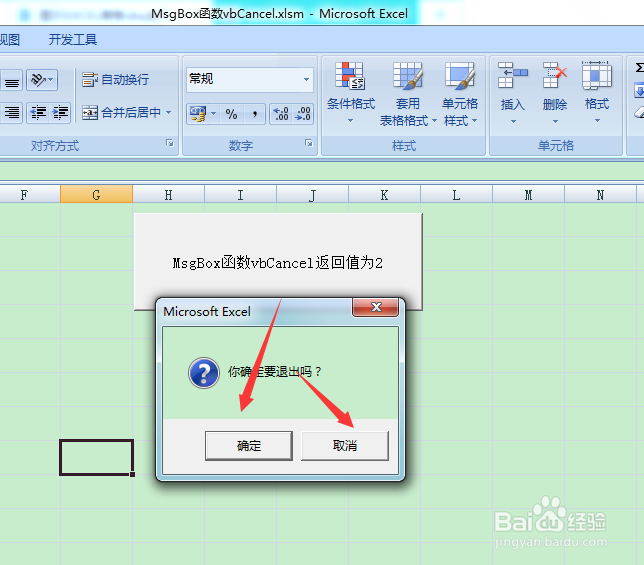Select column H header
This screenshot has width=644, height=565.
click(168, 194)
